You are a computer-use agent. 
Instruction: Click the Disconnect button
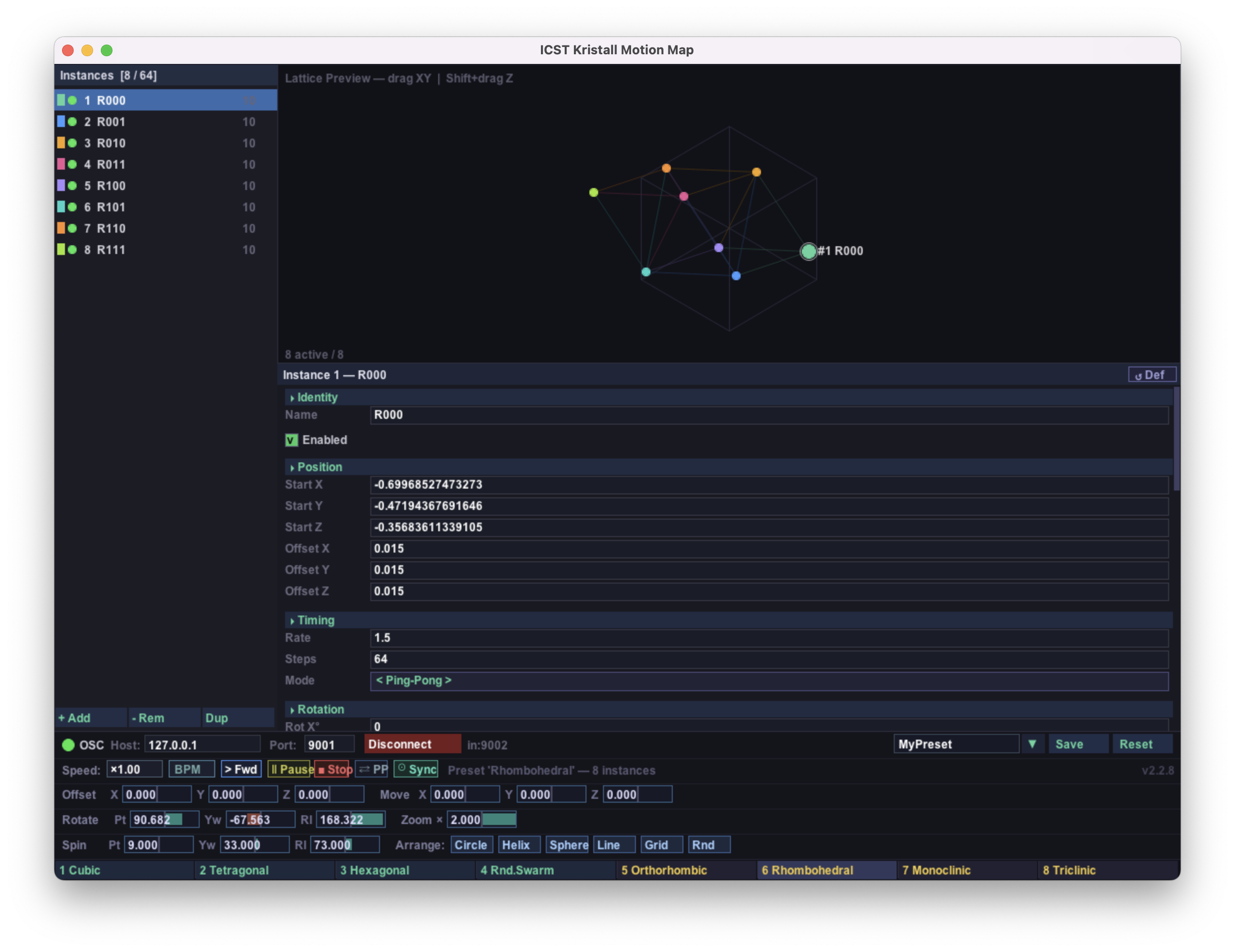click(x=413, y=745)
